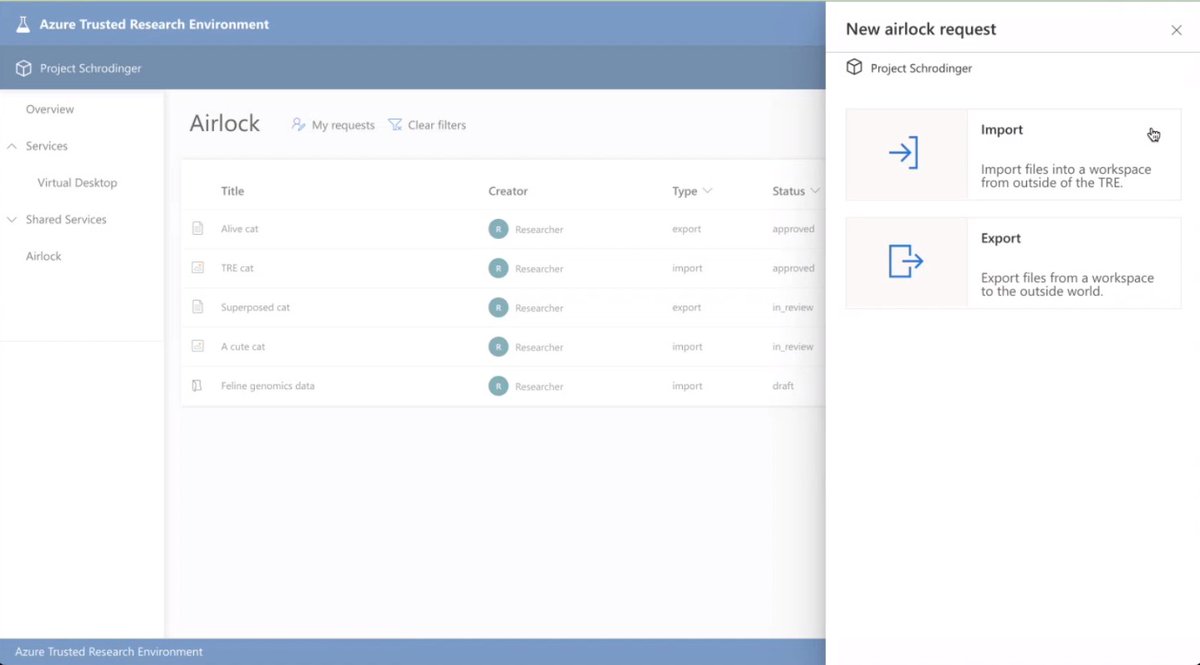Close the New airlock request panel
This screenshot has height=665, width=1200.
(1176, 30)
